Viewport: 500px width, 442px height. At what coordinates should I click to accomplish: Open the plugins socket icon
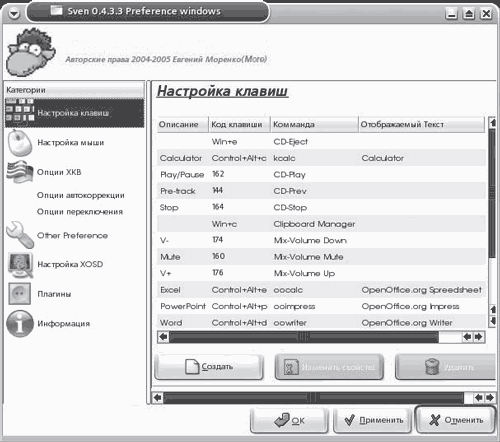[20, 294]
